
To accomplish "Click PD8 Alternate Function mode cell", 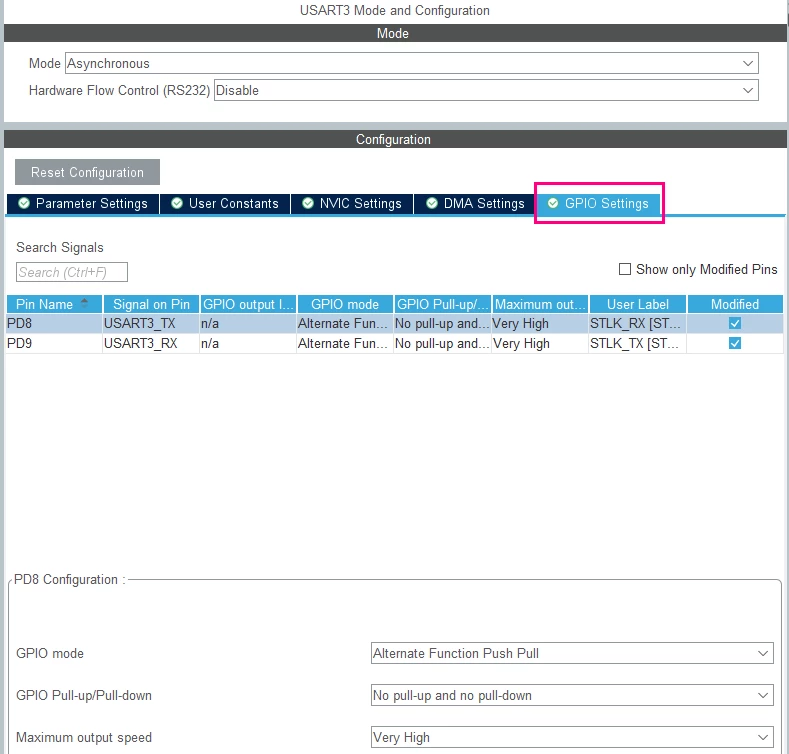I will [x=345, y=324].
